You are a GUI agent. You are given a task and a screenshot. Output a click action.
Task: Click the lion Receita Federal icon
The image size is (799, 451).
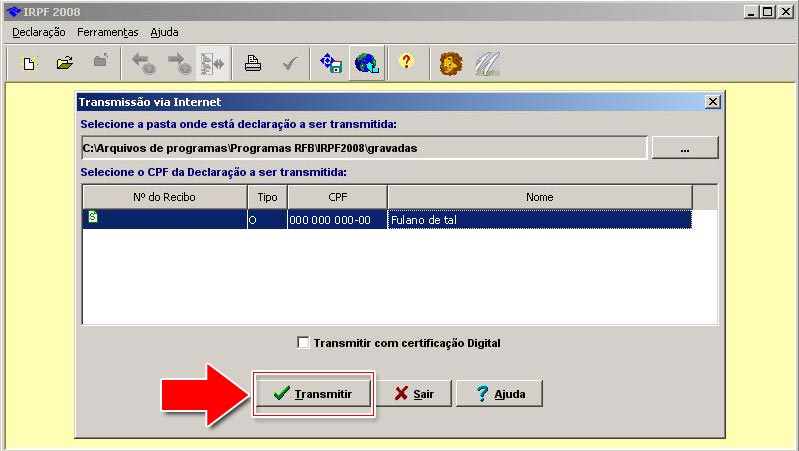click(x=452, y=63)
